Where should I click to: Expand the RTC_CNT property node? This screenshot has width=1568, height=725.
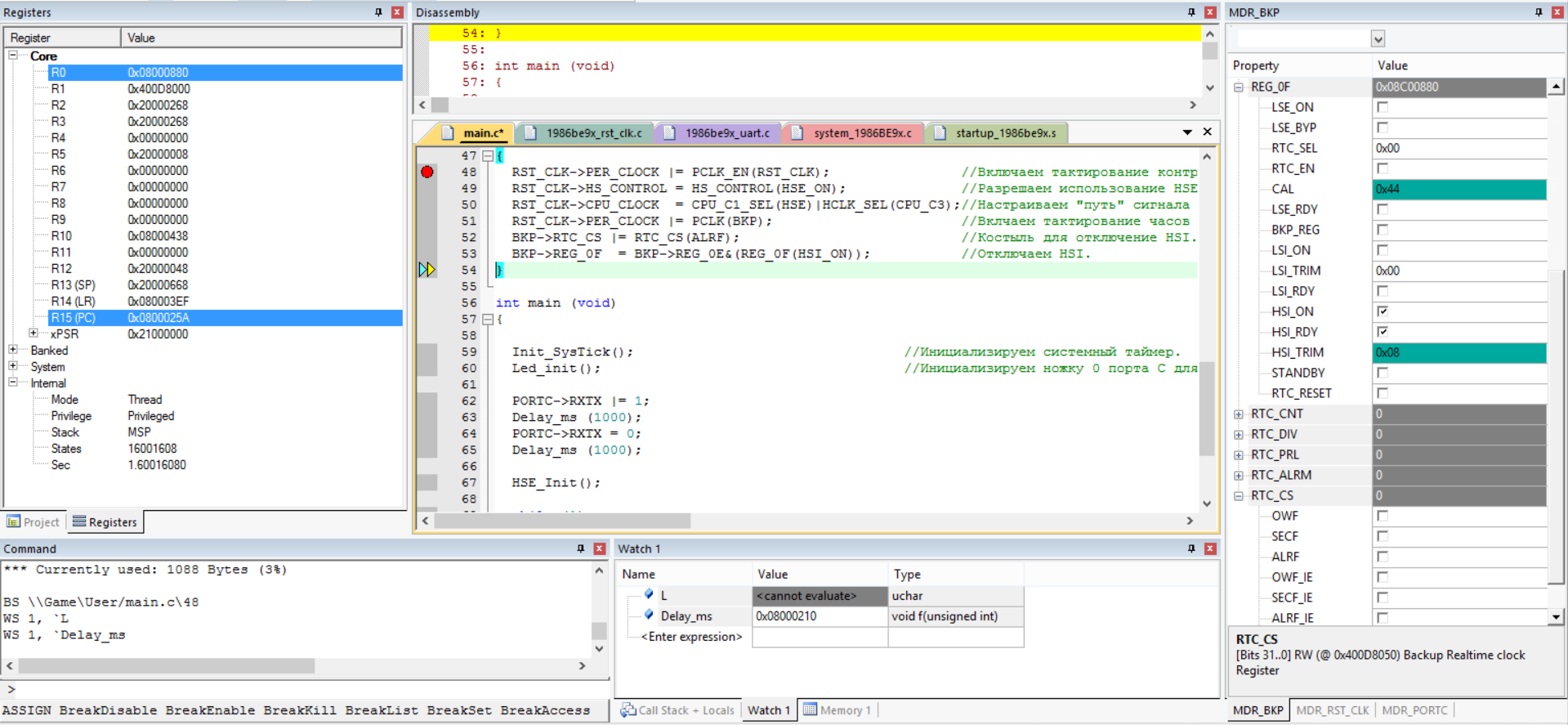(x=1239, y=414)
